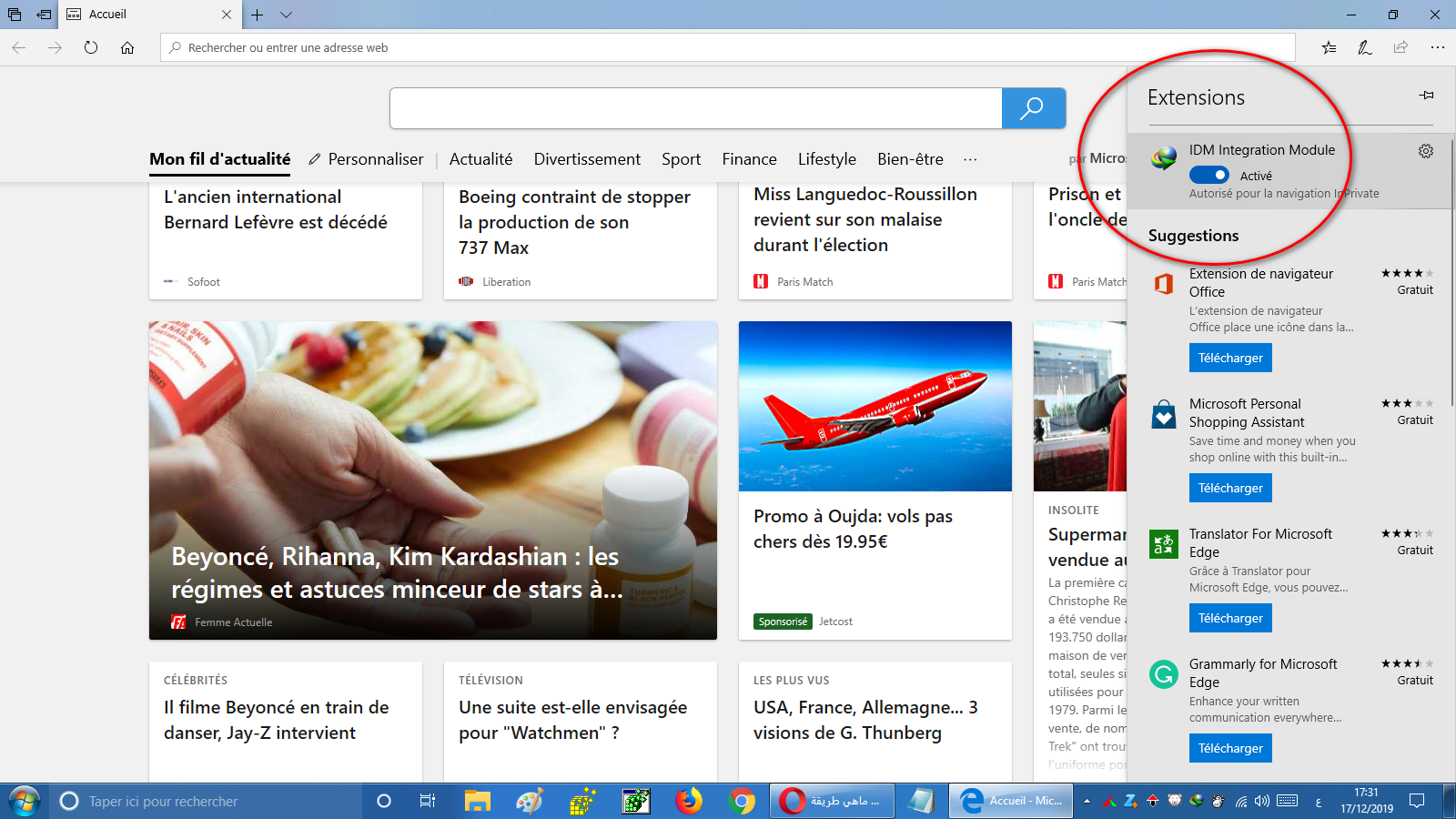The width and height of the screenshot is (1456, 819).
Task: Open the Actualité tab
Action: 480,159
